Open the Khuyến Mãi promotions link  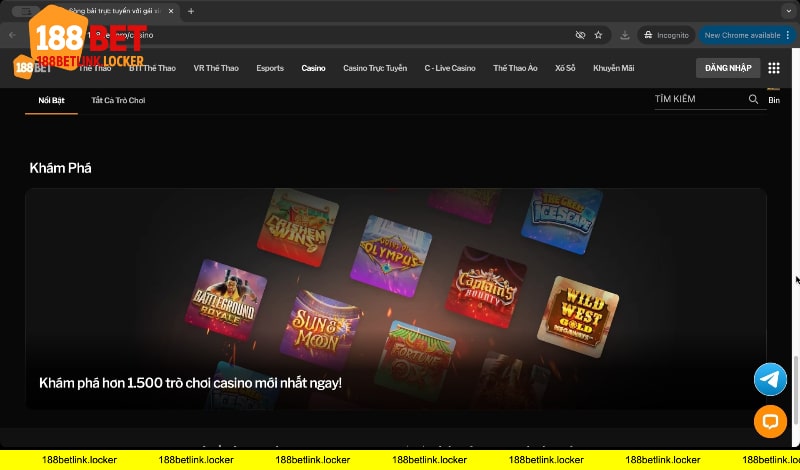[x=612, y=68]
